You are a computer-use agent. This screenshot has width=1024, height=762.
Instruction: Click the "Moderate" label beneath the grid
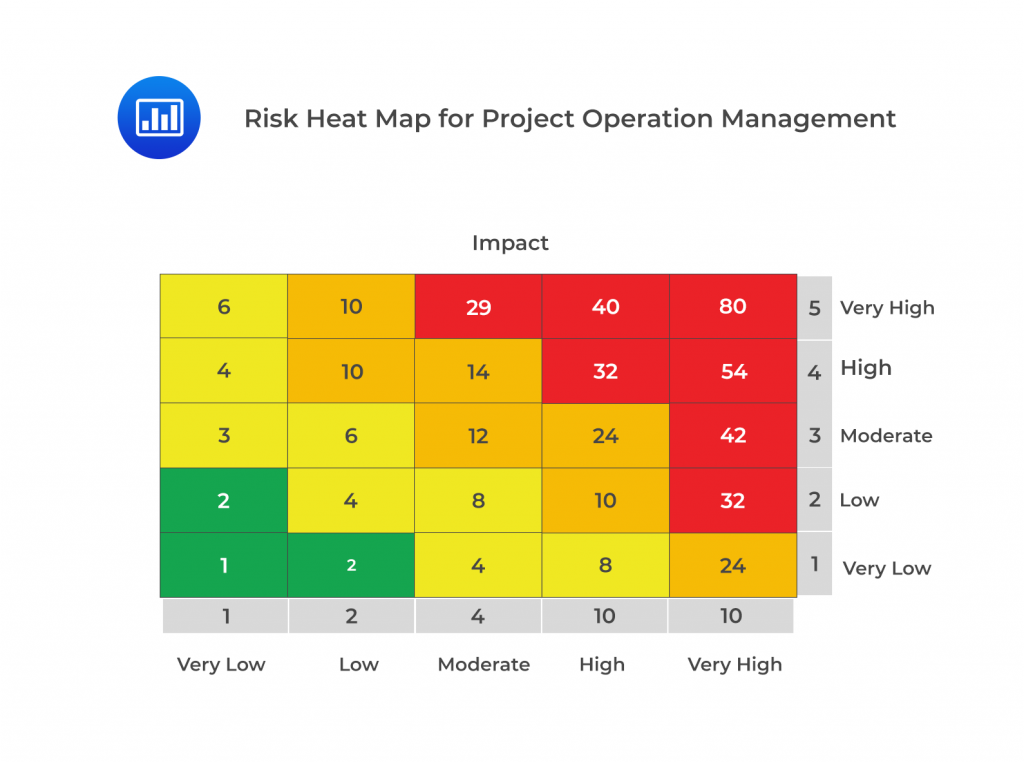tap(484, 664)
